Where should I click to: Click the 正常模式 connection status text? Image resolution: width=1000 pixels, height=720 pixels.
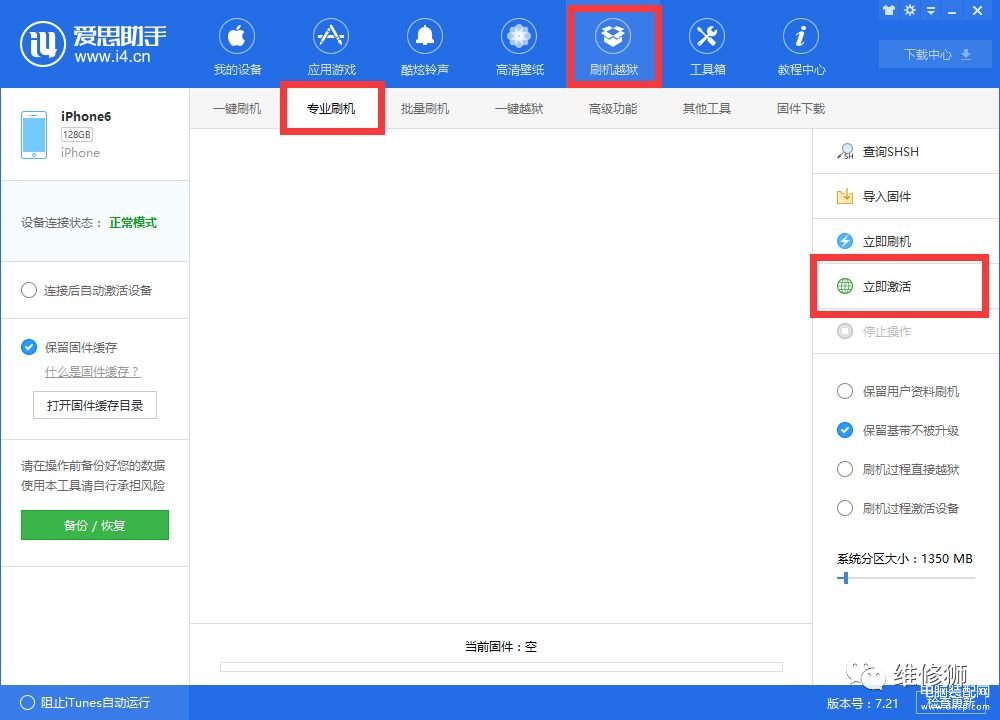click(133, 223)
